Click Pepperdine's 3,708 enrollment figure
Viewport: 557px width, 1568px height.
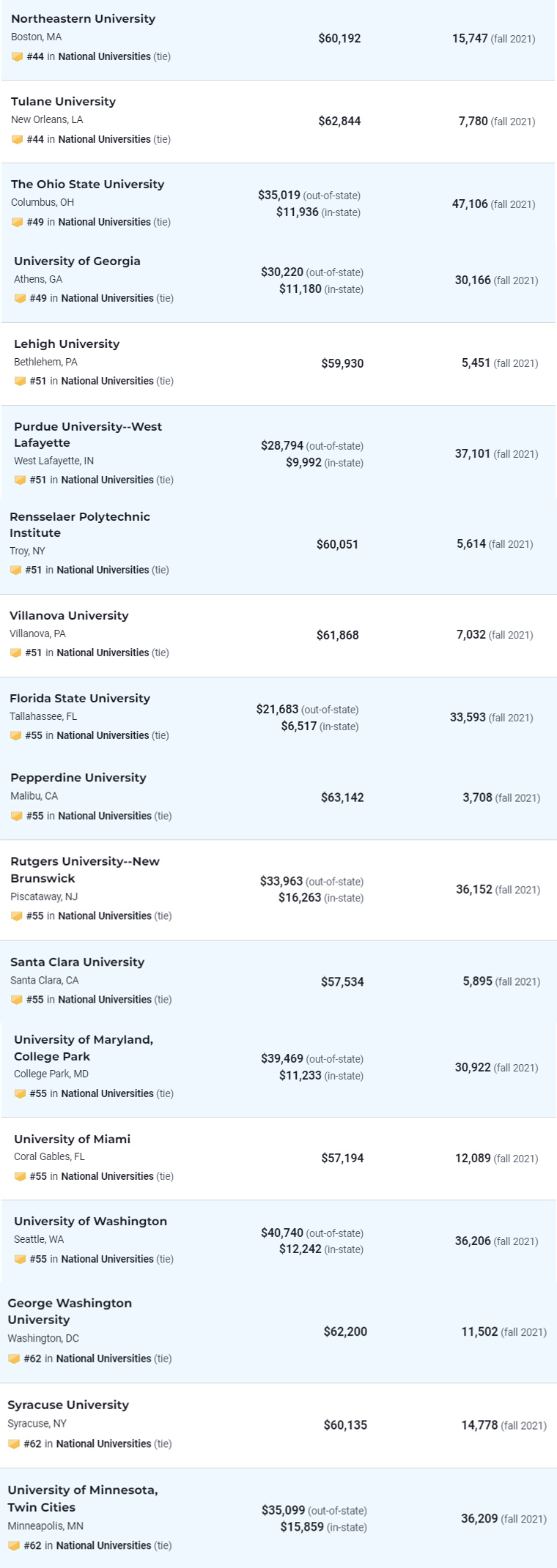(x=477, y=798)
